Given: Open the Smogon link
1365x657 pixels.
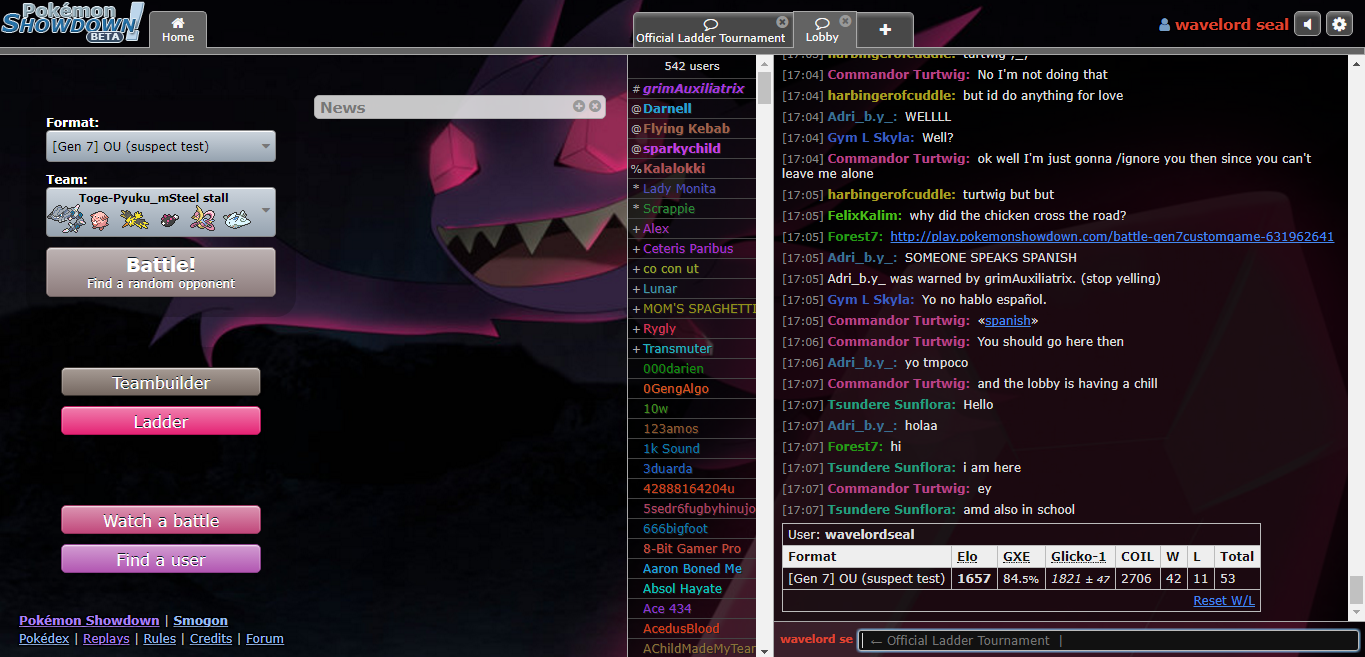Looking at the screenshot, I should 201,620.
